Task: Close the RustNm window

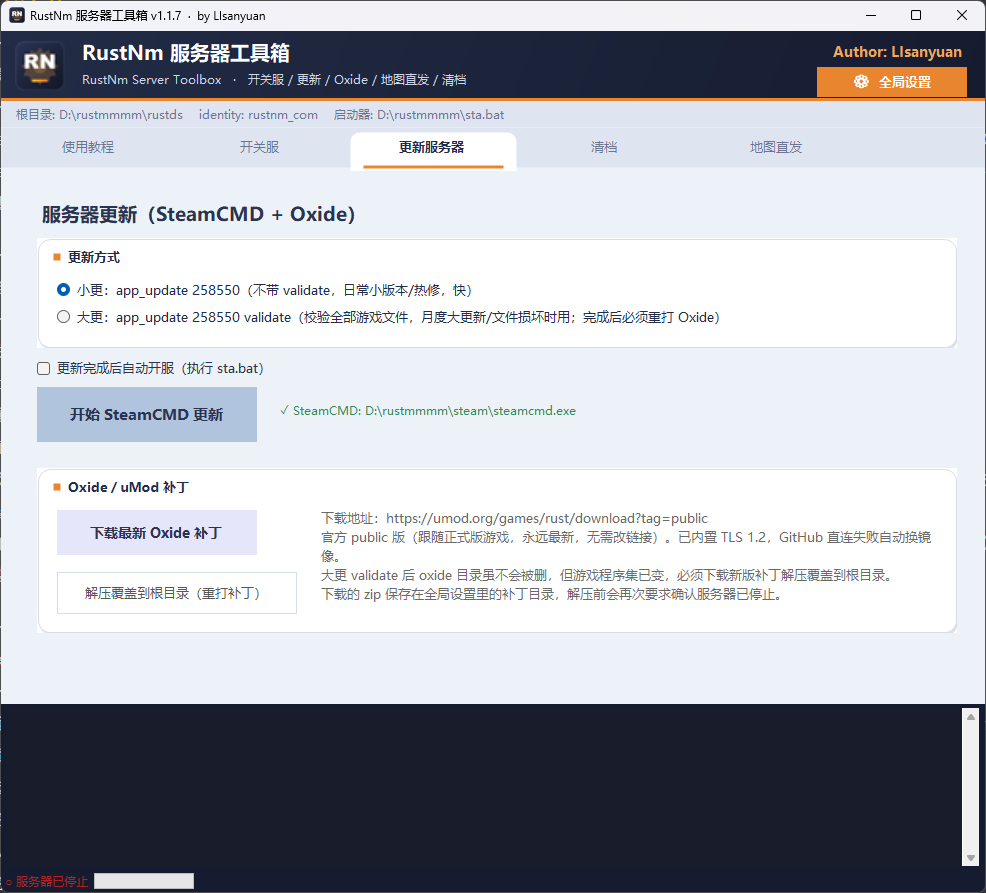Action: pos(962,15)
